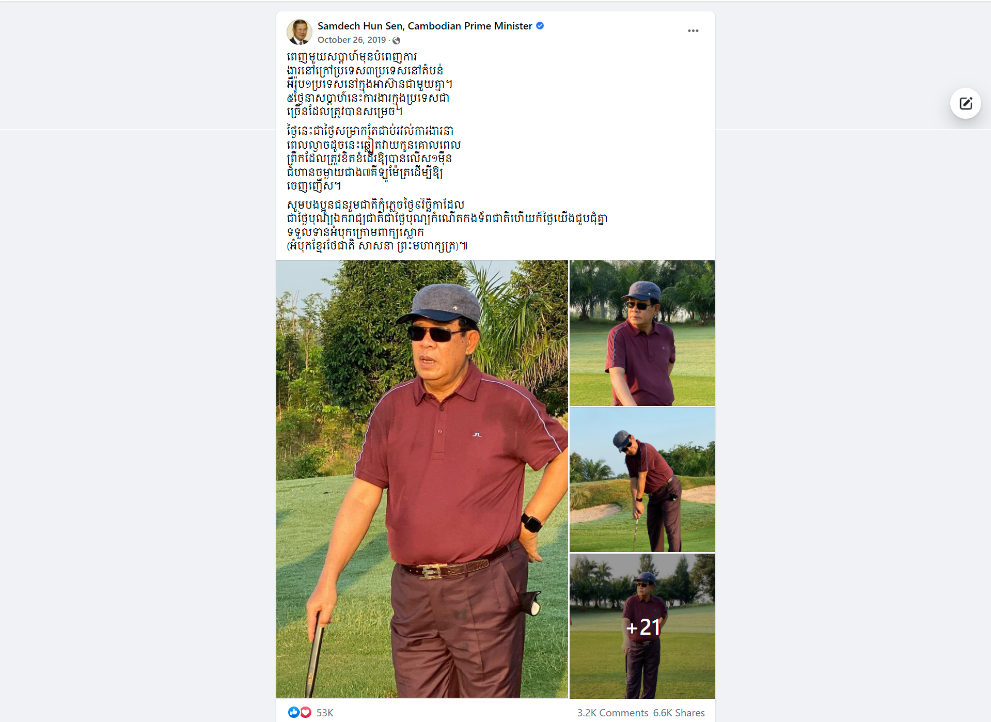This screenshot has height=722, width=991.
Task: Click the red heart Love reaction icon
Action: point(305,712)
